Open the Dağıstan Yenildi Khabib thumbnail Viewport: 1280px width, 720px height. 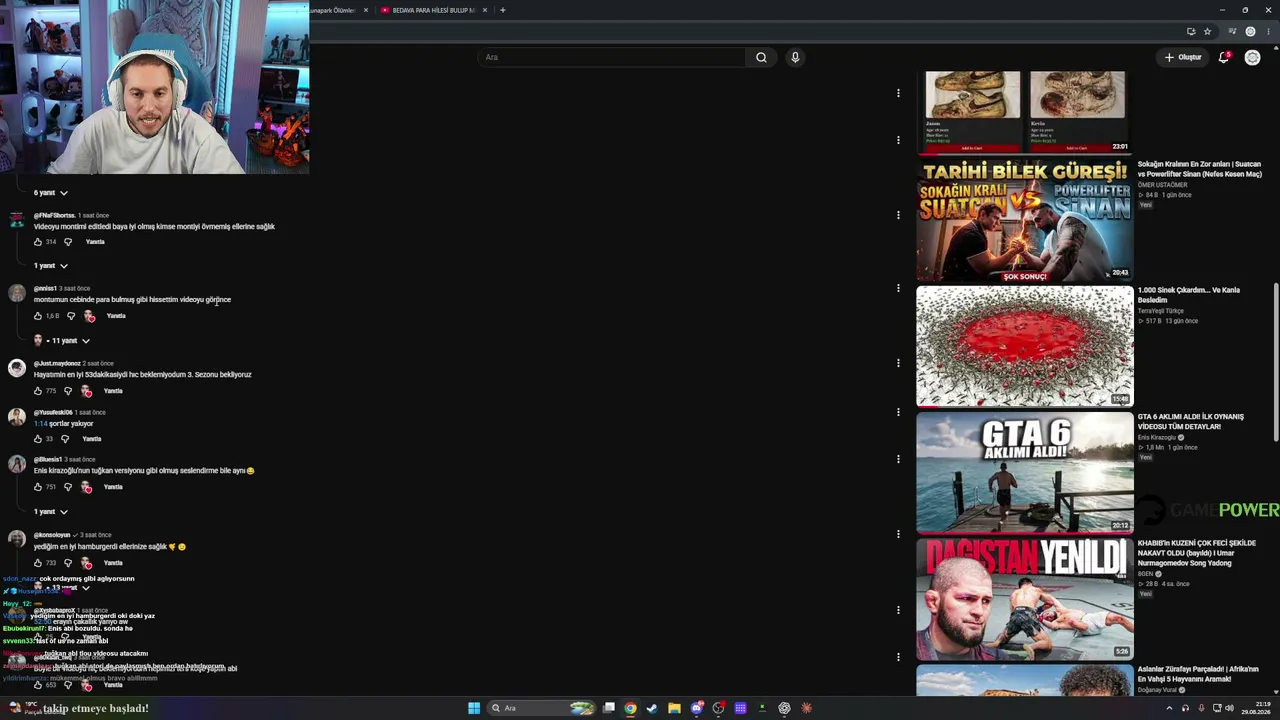(x=1025, y=599)
